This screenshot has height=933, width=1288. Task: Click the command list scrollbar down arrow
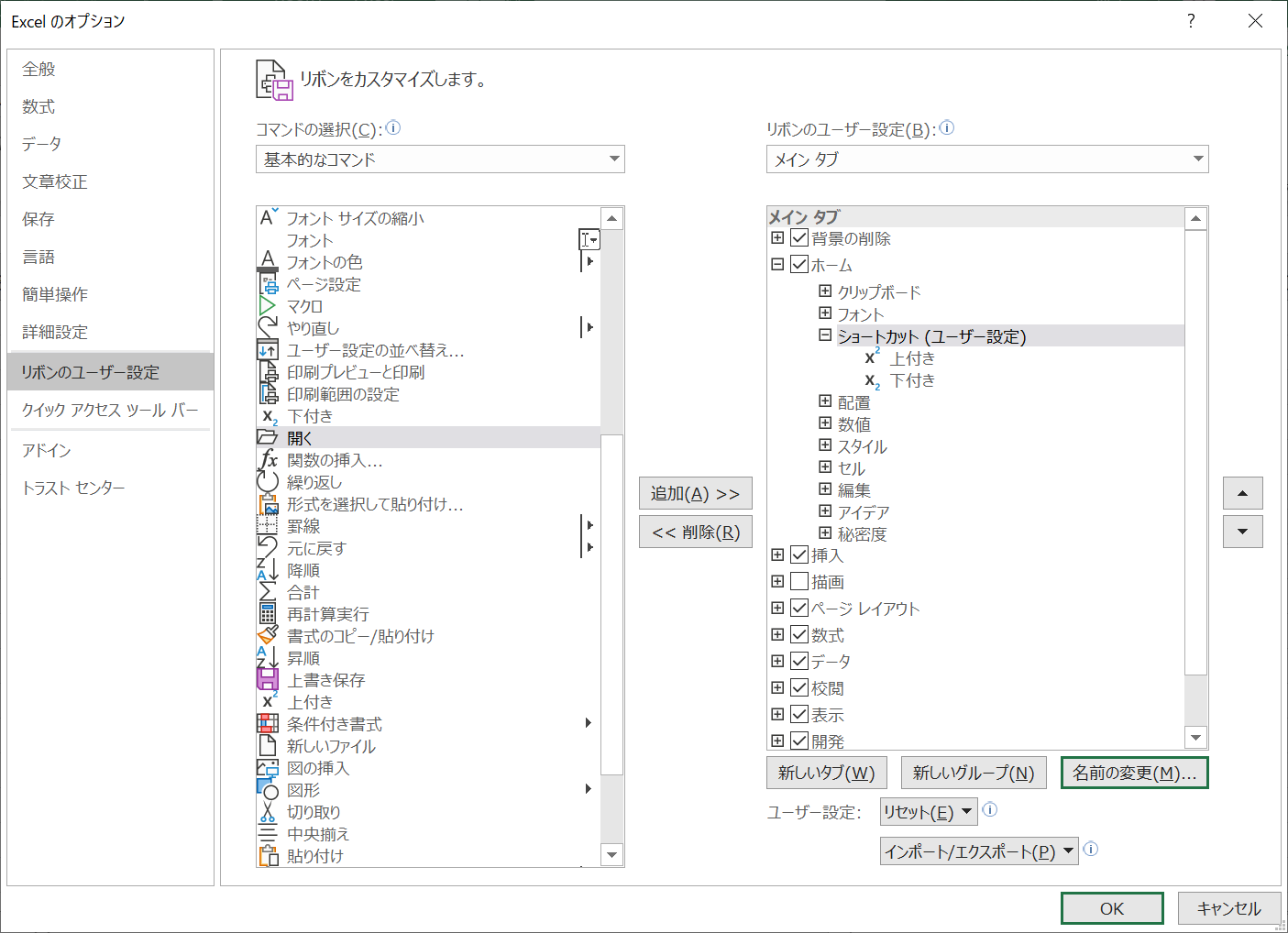coord(611,854)
